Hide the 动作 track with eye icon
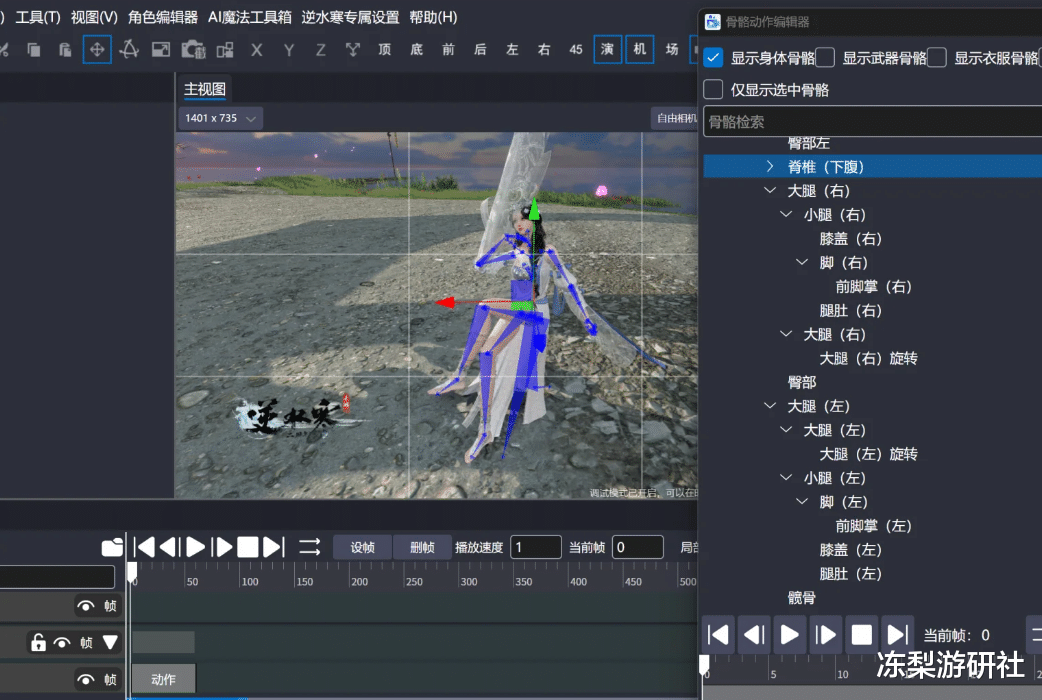Viewport: 1042px width, 700px height. [86, 680]
